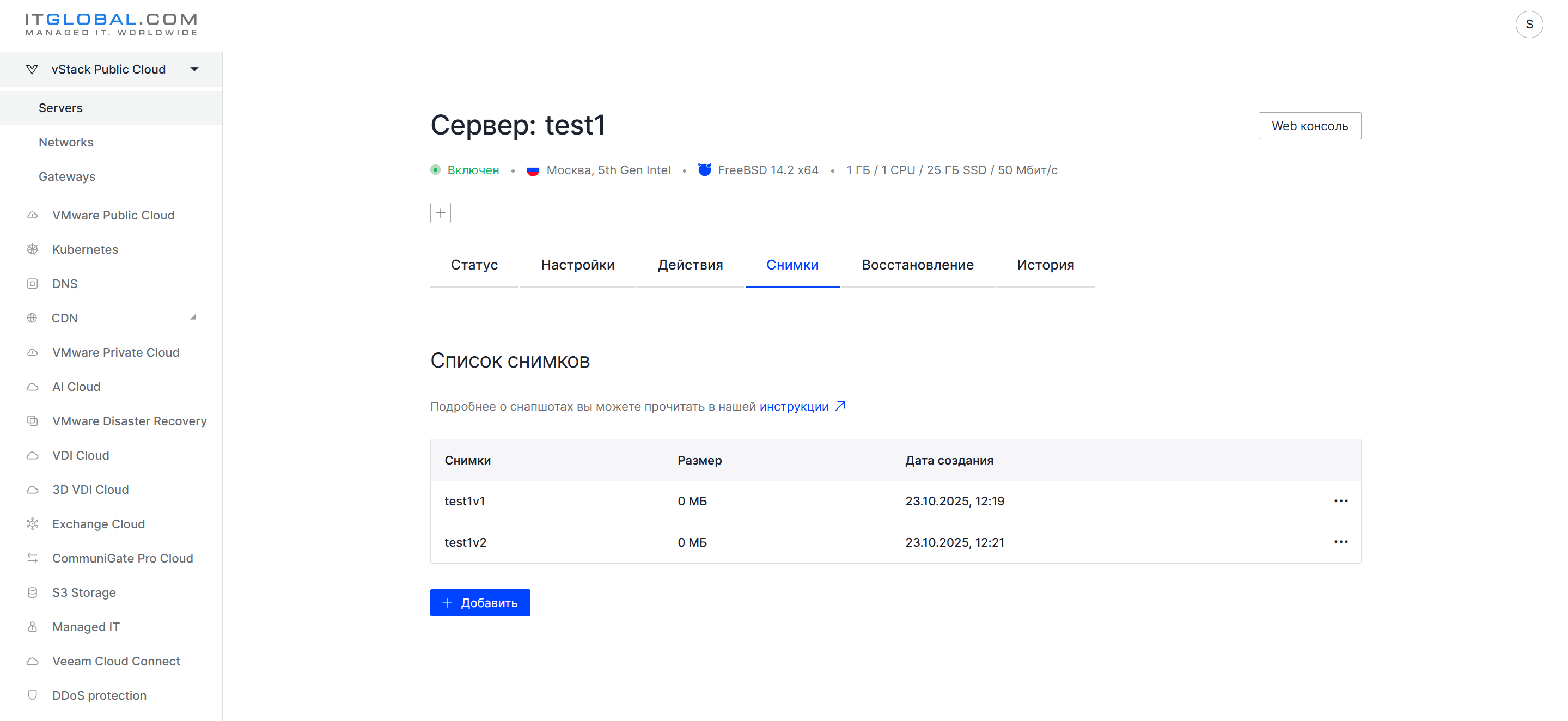
Task: Click the VDI Cloud icon
Action: coord(33,456)
